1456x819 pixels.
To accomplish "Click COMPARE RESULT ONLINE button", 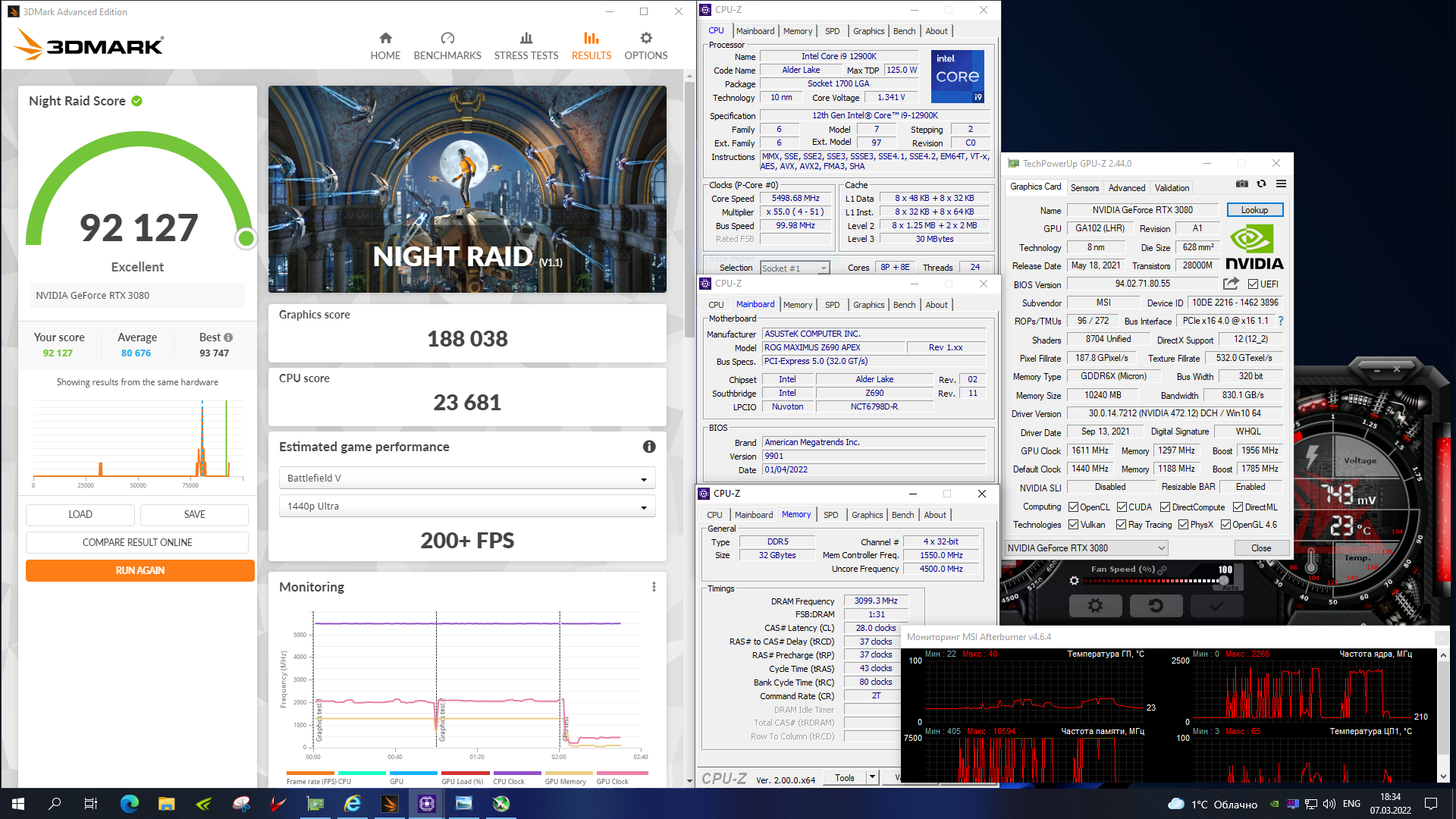I will (x=137, y=542).
